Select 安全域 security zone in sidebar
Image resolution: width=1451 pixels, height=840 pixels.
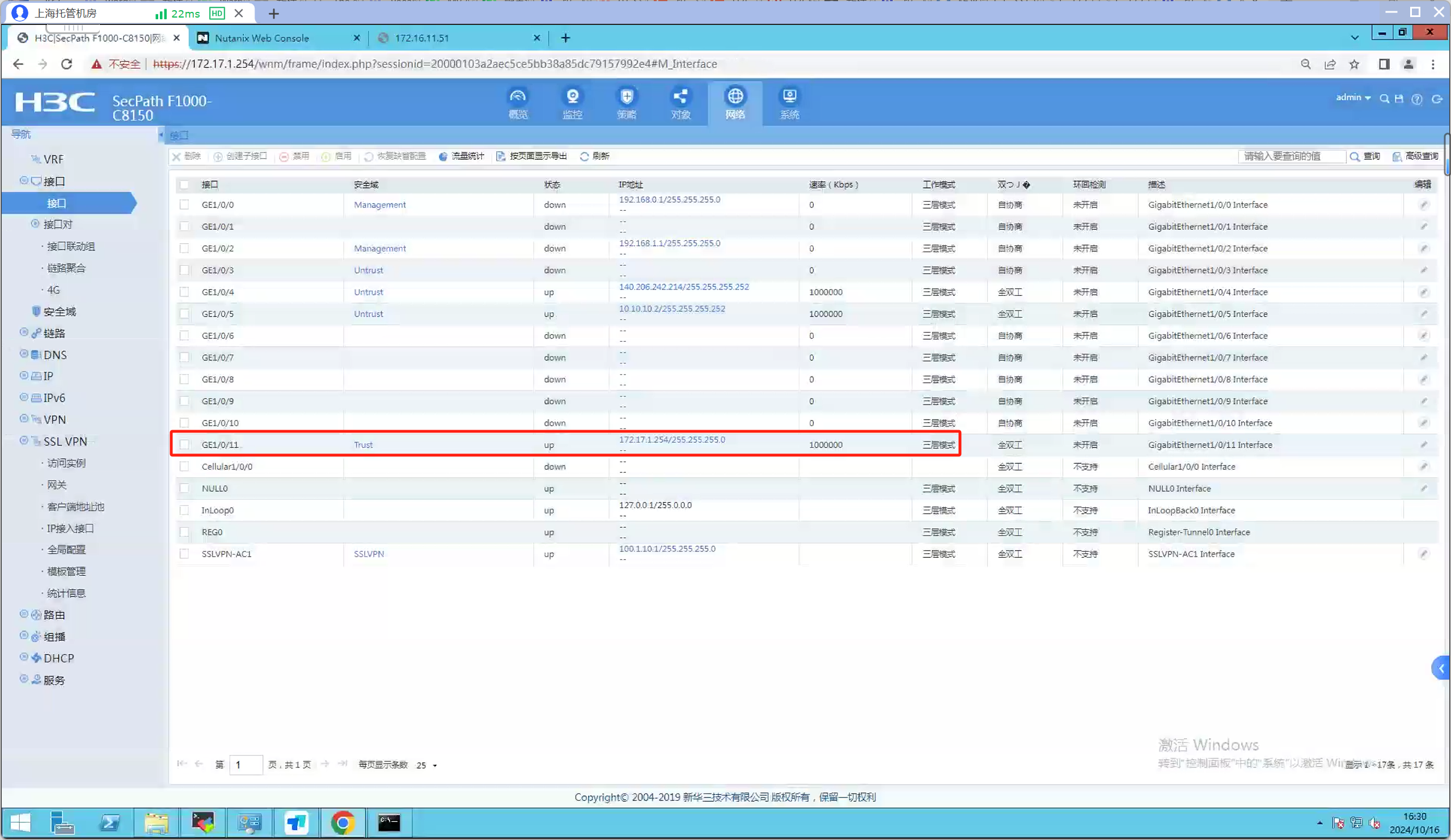[x=59, y=312]
